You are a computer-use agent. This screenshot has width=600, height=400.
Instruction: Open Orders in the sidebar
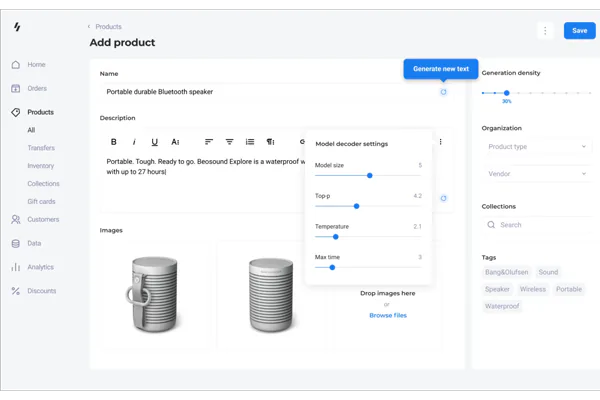point(37,88)
